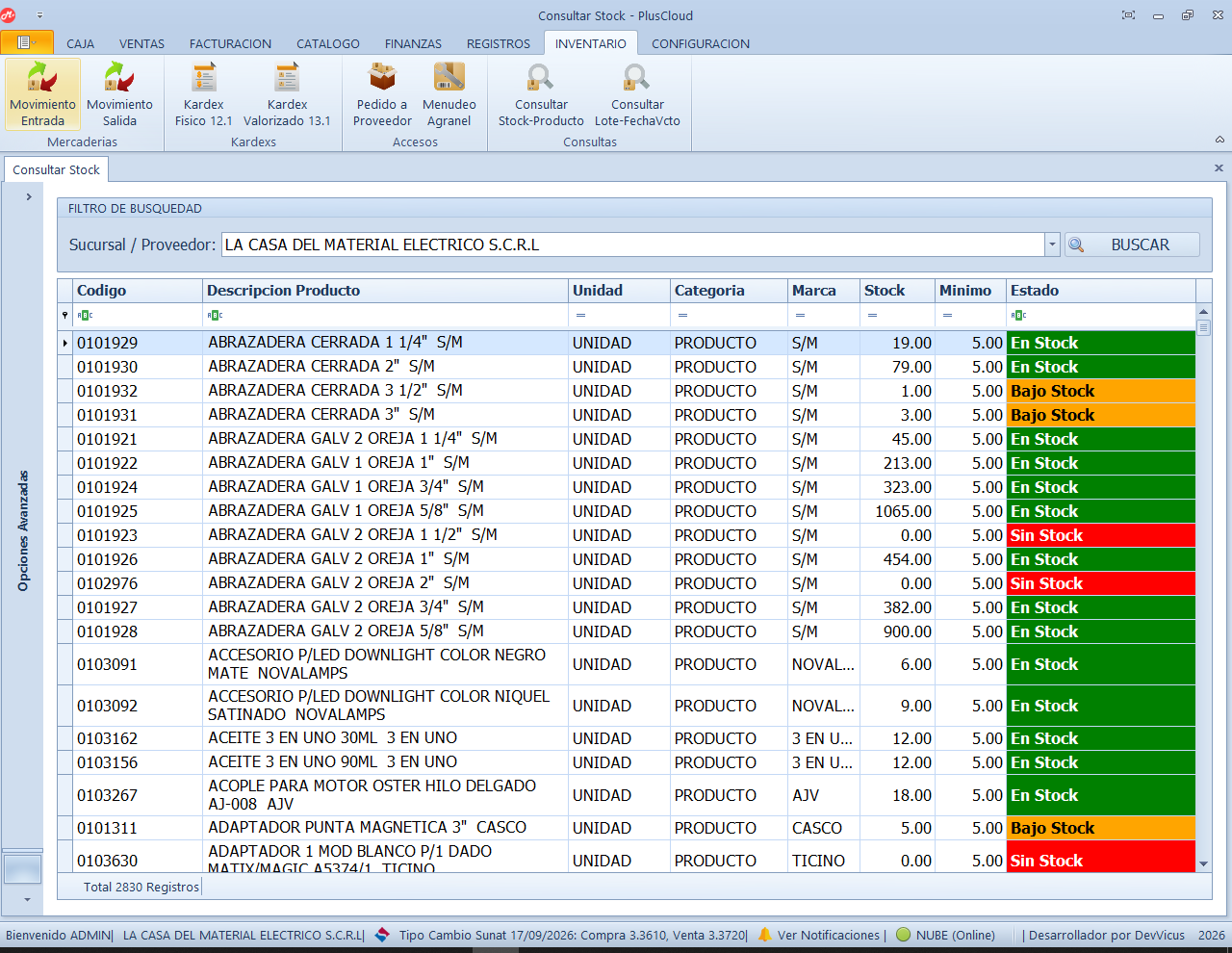
Task: Click Descripcion Producto filter condition icon
Action: point(215,315)
